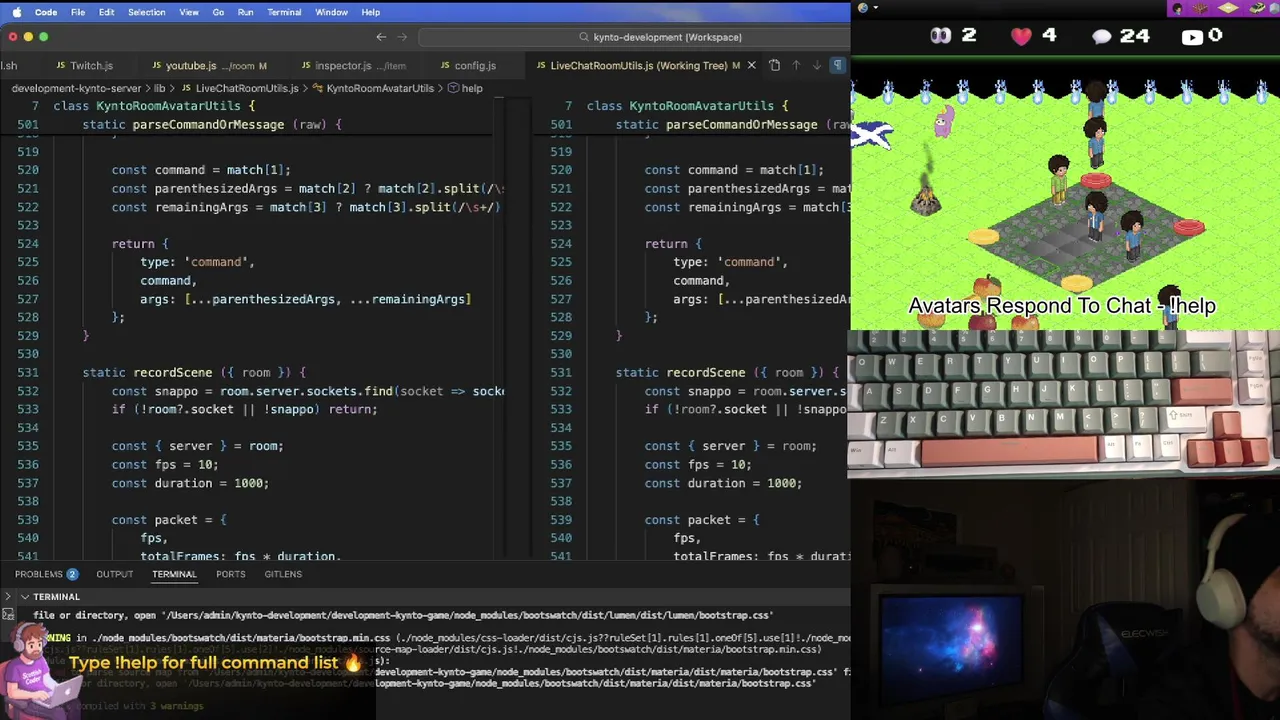The width and height of the screenshot is (1280, 720).
Task: Switch to the inspector.js tab
Action: [x=352, y=66]
